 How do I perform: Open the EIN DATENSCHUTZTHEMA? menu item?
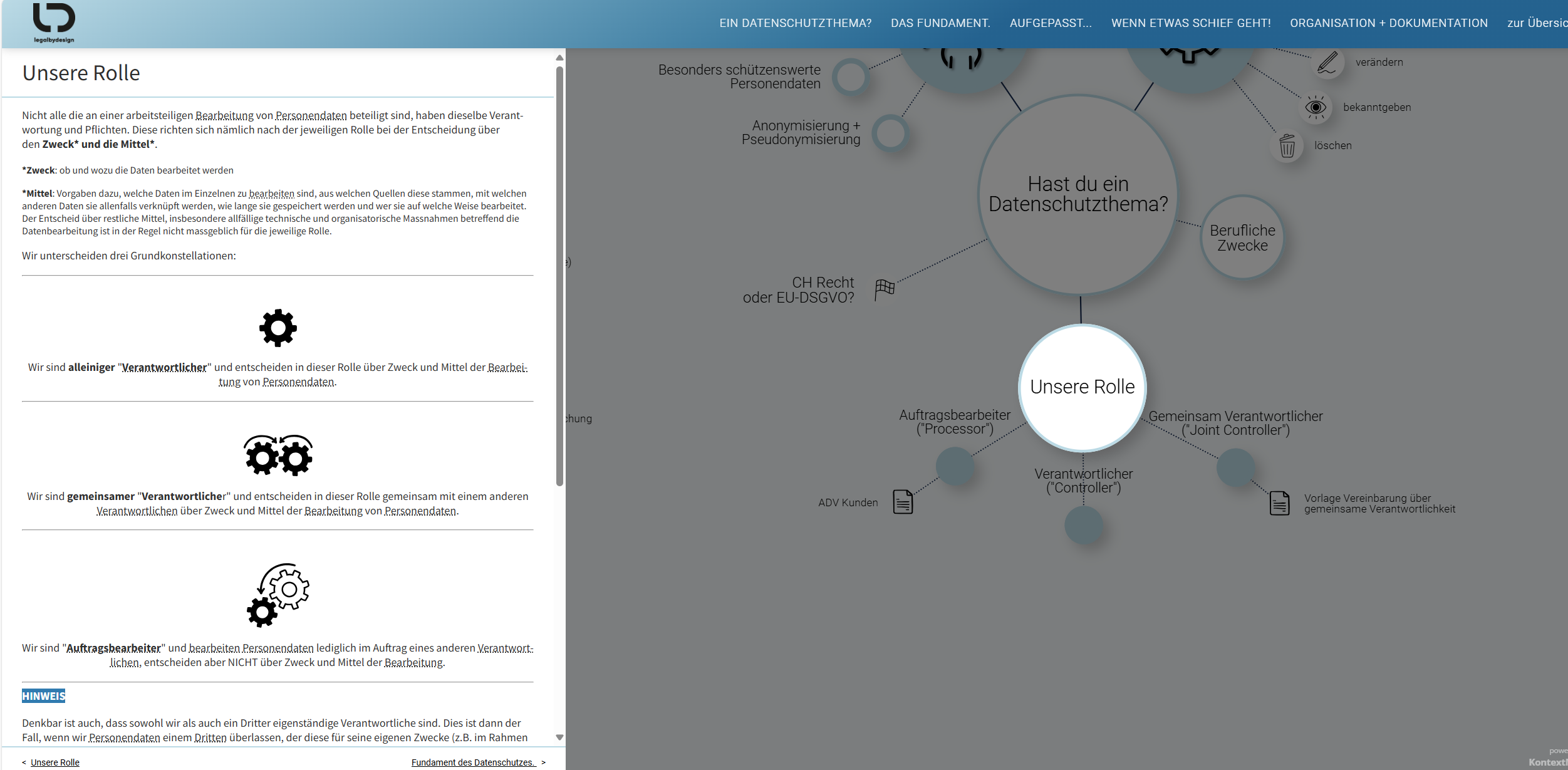coord(795,23)
